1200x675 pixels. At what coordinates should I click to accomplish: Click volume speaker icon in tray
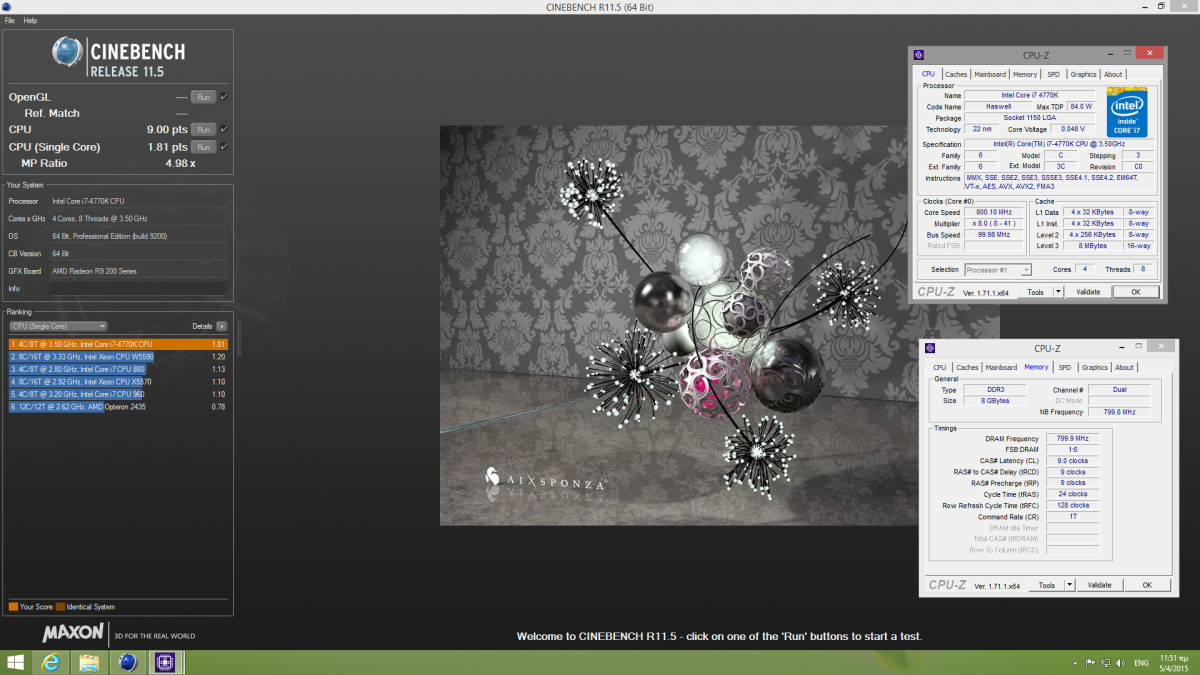(x=1121, y=663)
